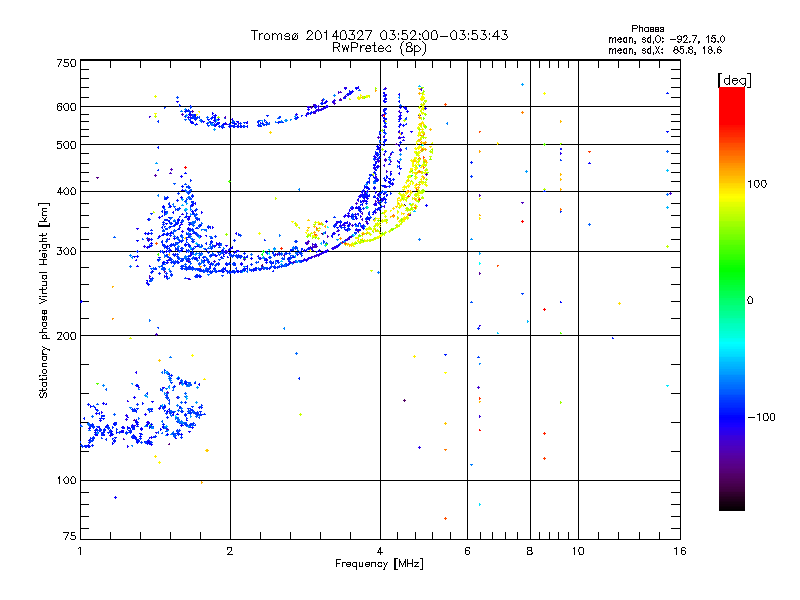The height and width of the screenshot is (600, 800).
Task: Select the "RwPretec (8p)" subtitle
Action: click(x=379, y=48)
